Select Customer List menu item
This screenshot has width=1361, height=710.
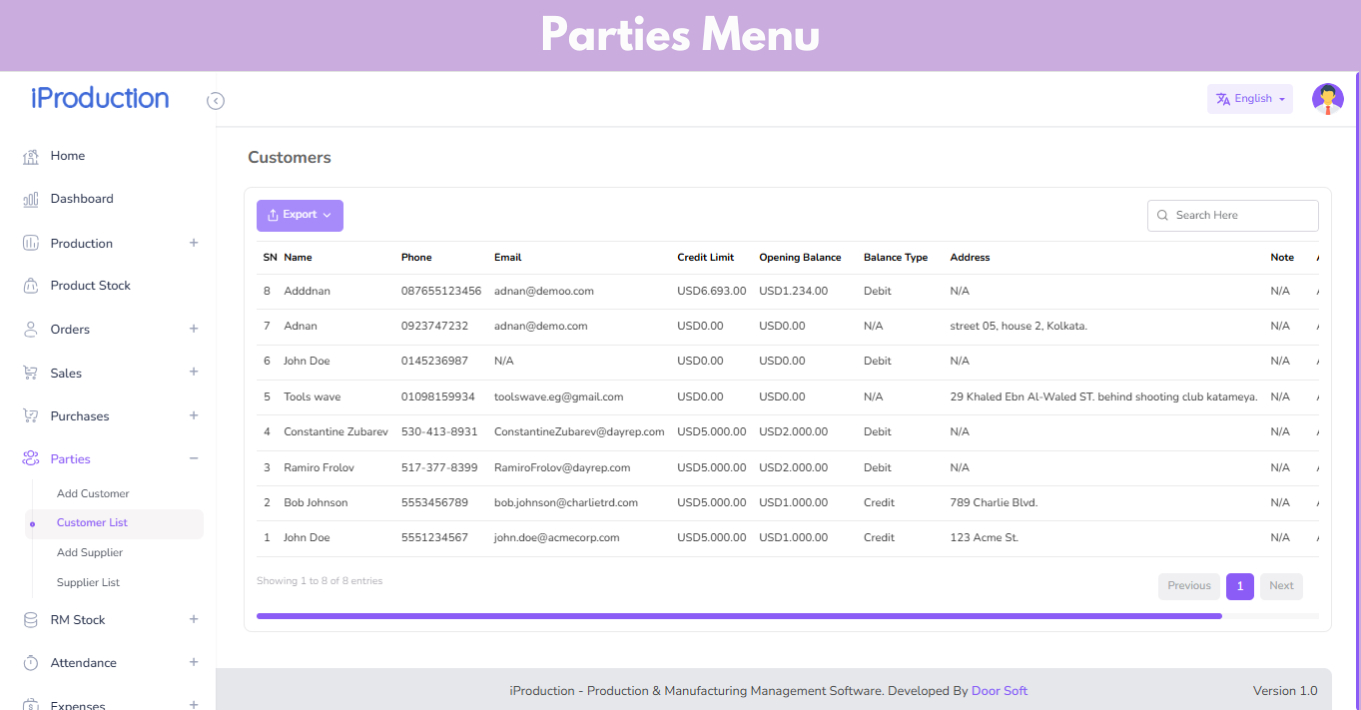(114, 523)
